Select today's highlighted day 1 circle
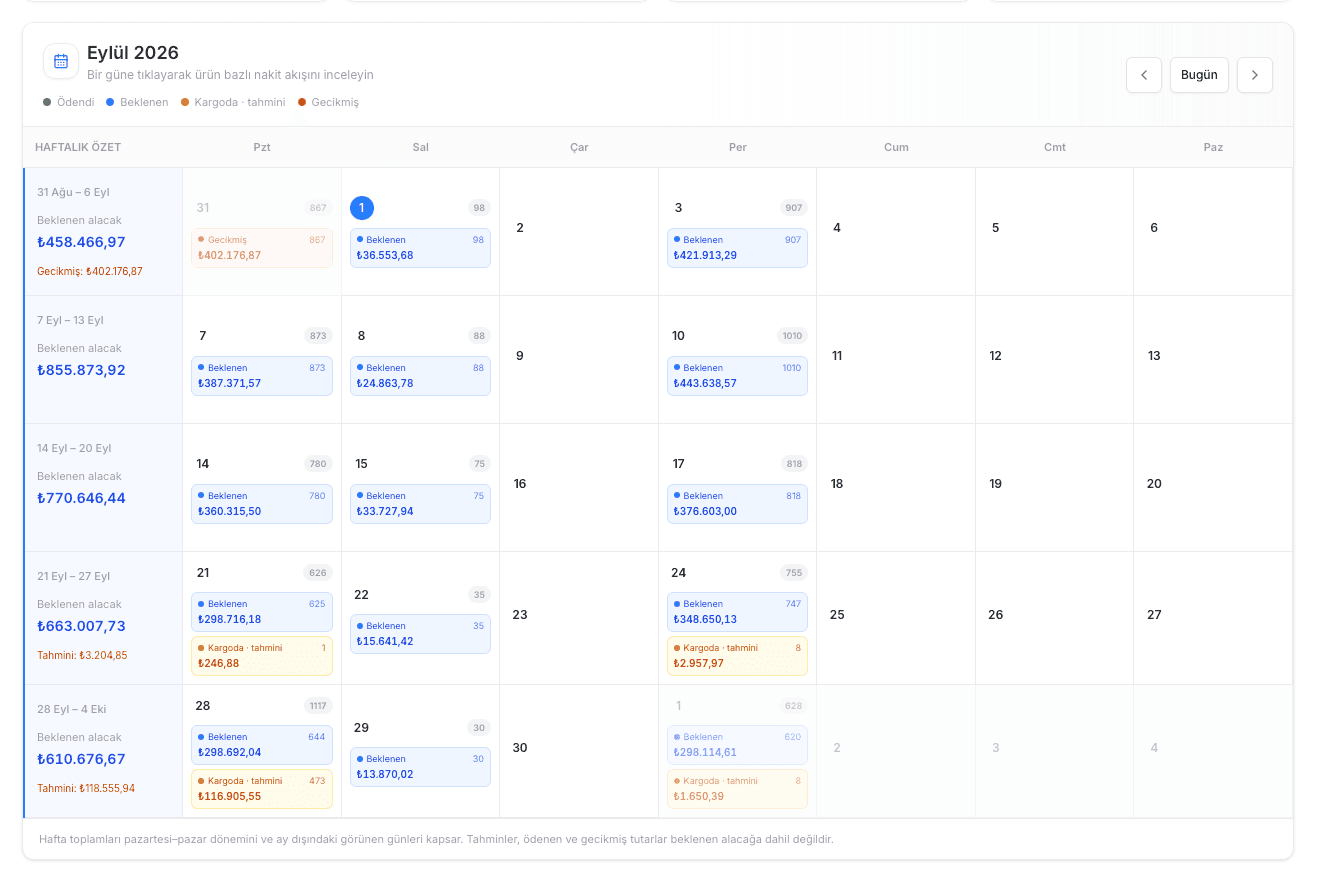 tap(362, 208)
